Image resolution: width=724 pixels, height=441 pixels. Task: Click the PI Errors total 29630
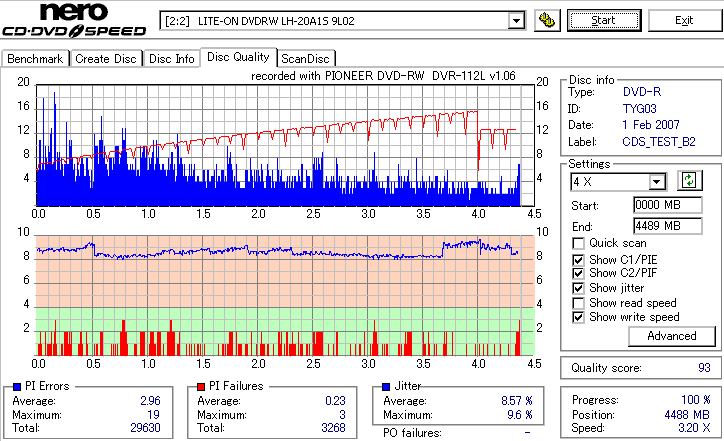click(145, 428)
